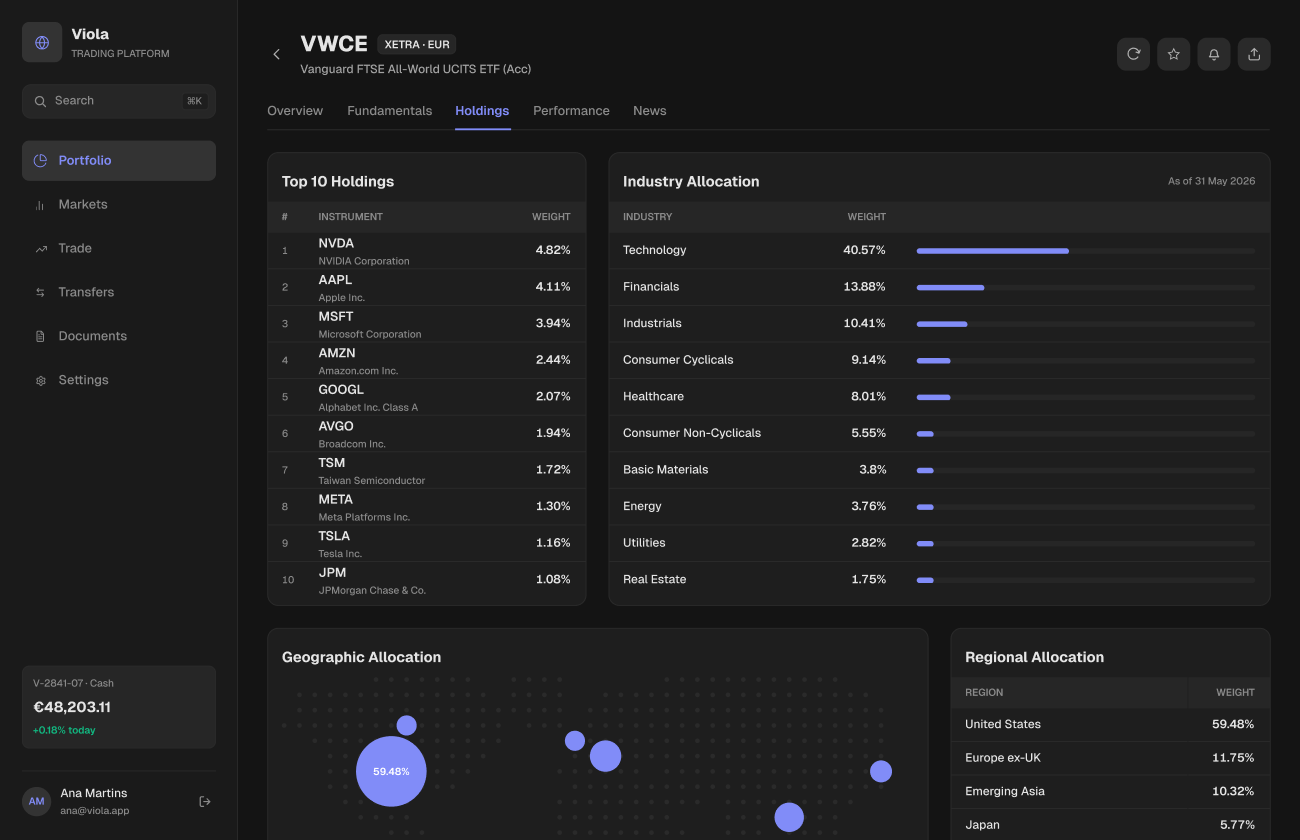1300x840 pixels.
Task: Click the AM user avatar
Action: click(x=37, y=801)
